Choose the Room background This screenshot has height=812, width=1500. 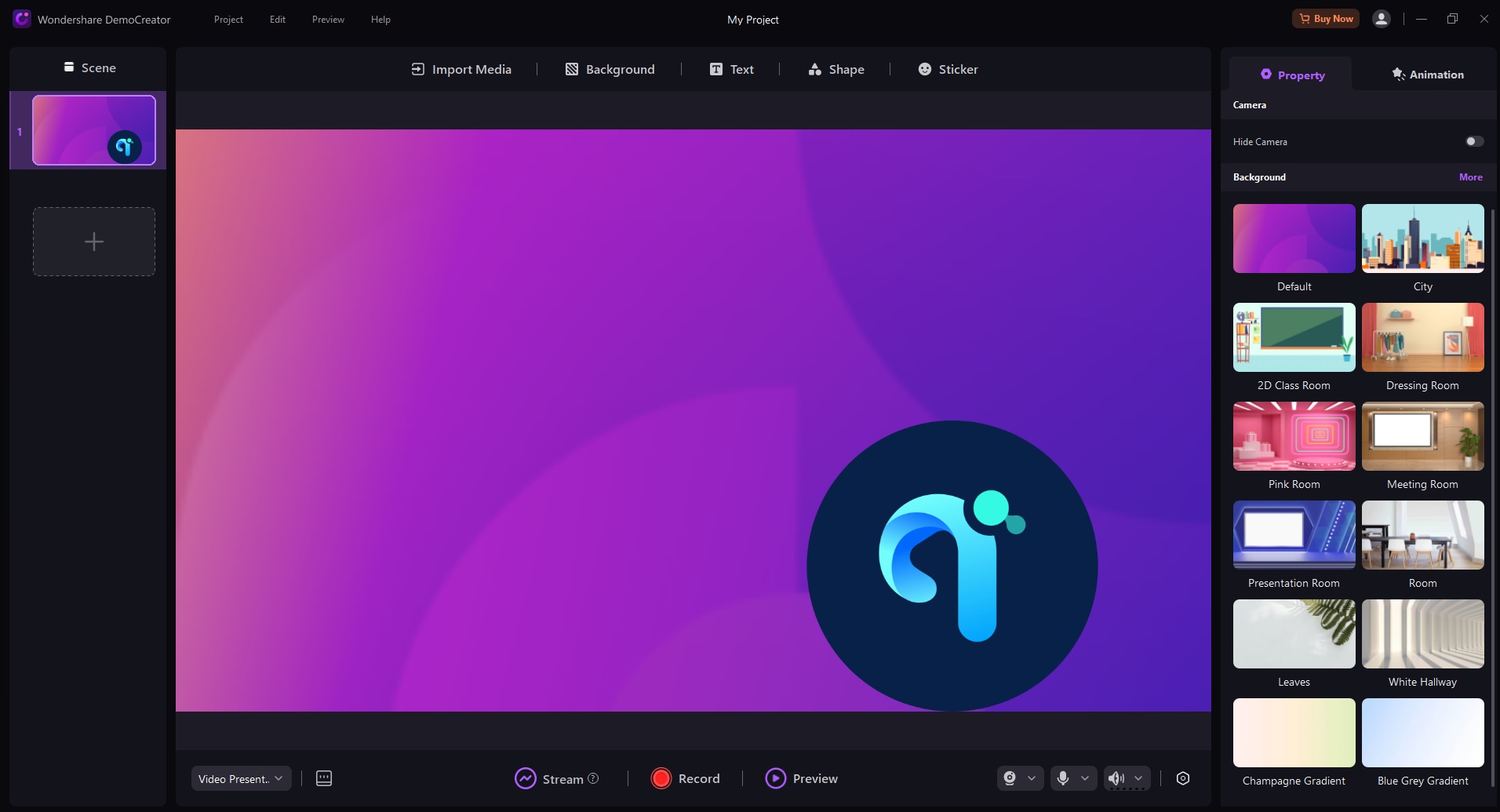1423,535
